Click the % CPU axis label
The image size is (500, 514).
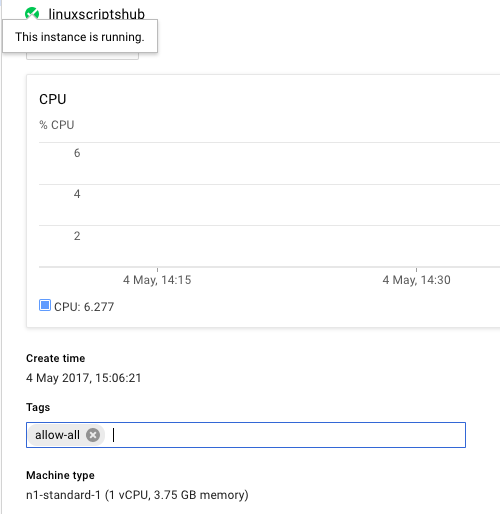pyautogui.click(x=57, y=125)
